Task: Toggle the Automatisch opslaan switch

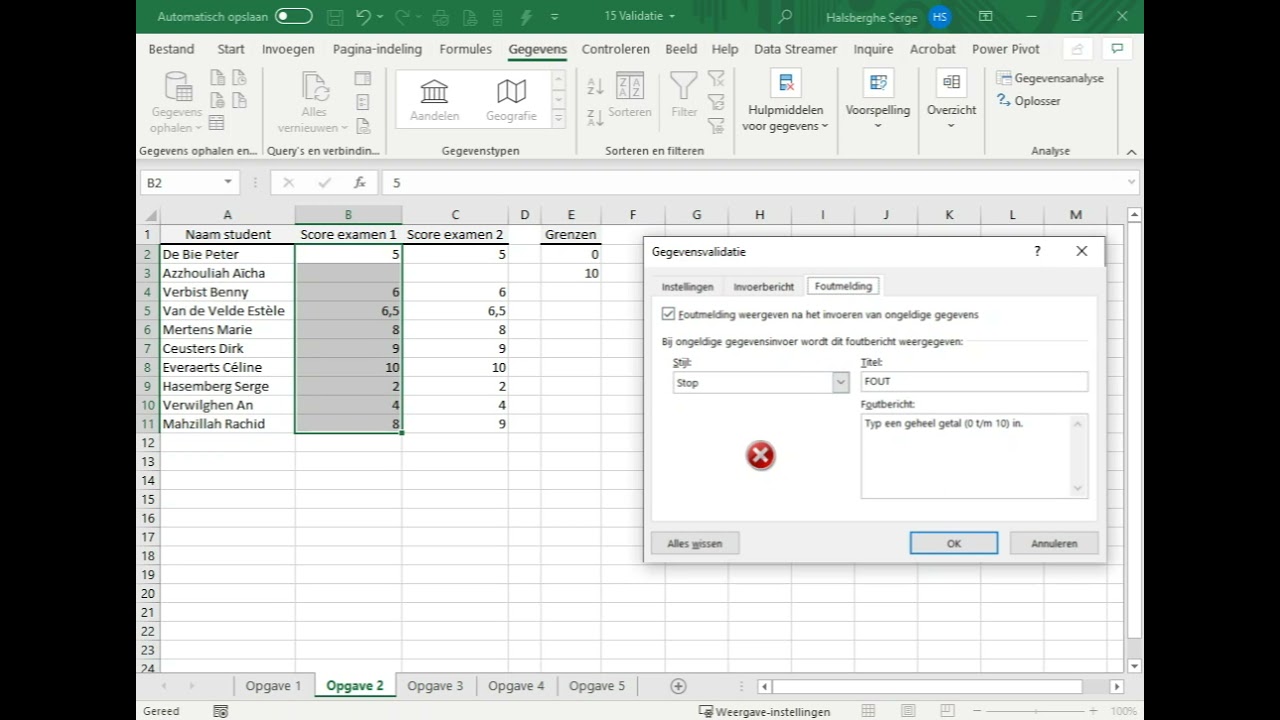Action: click(x=294, y=16)
